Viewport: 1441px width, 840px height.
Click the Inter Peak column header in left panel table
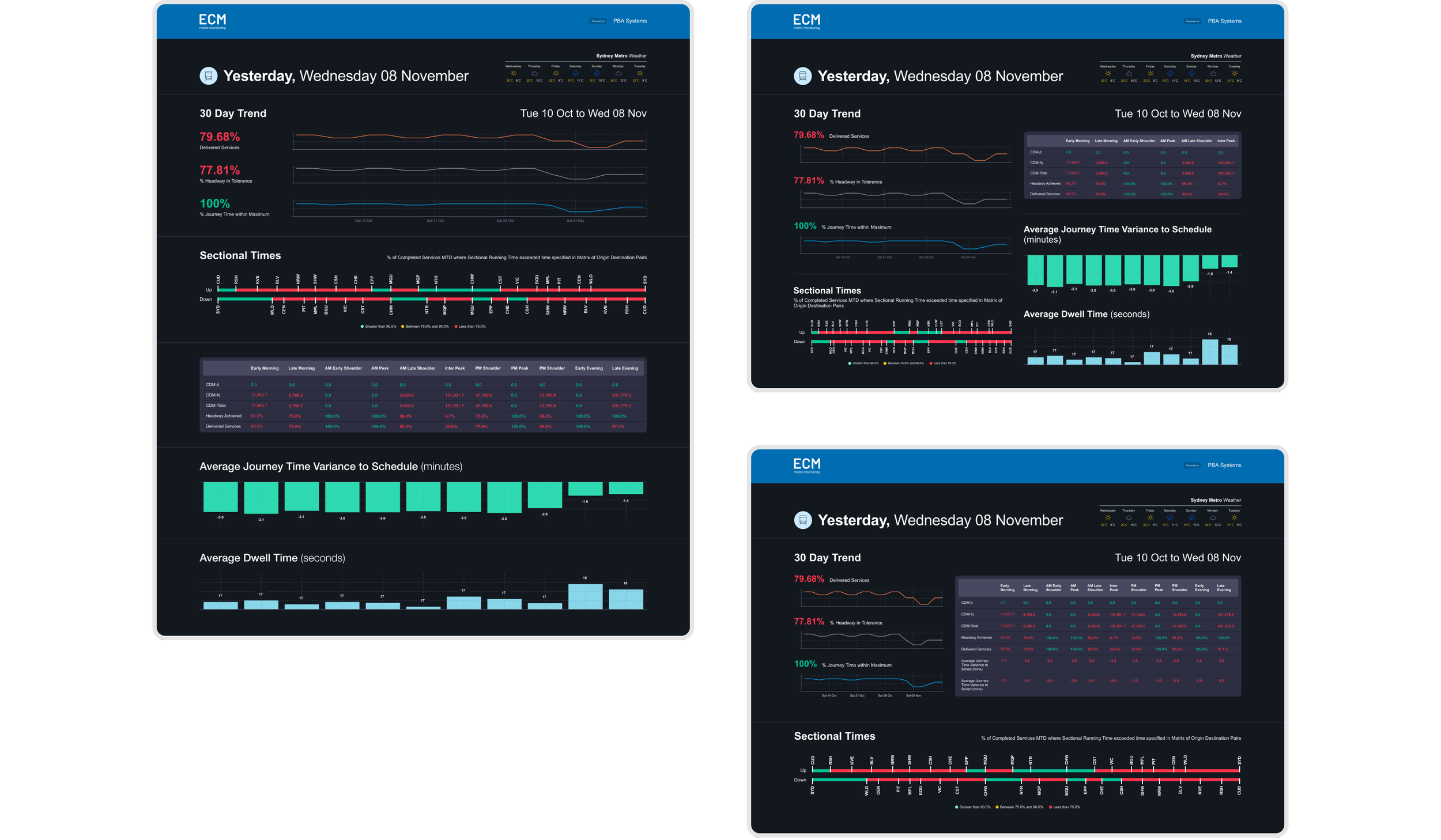coord(454,368)
